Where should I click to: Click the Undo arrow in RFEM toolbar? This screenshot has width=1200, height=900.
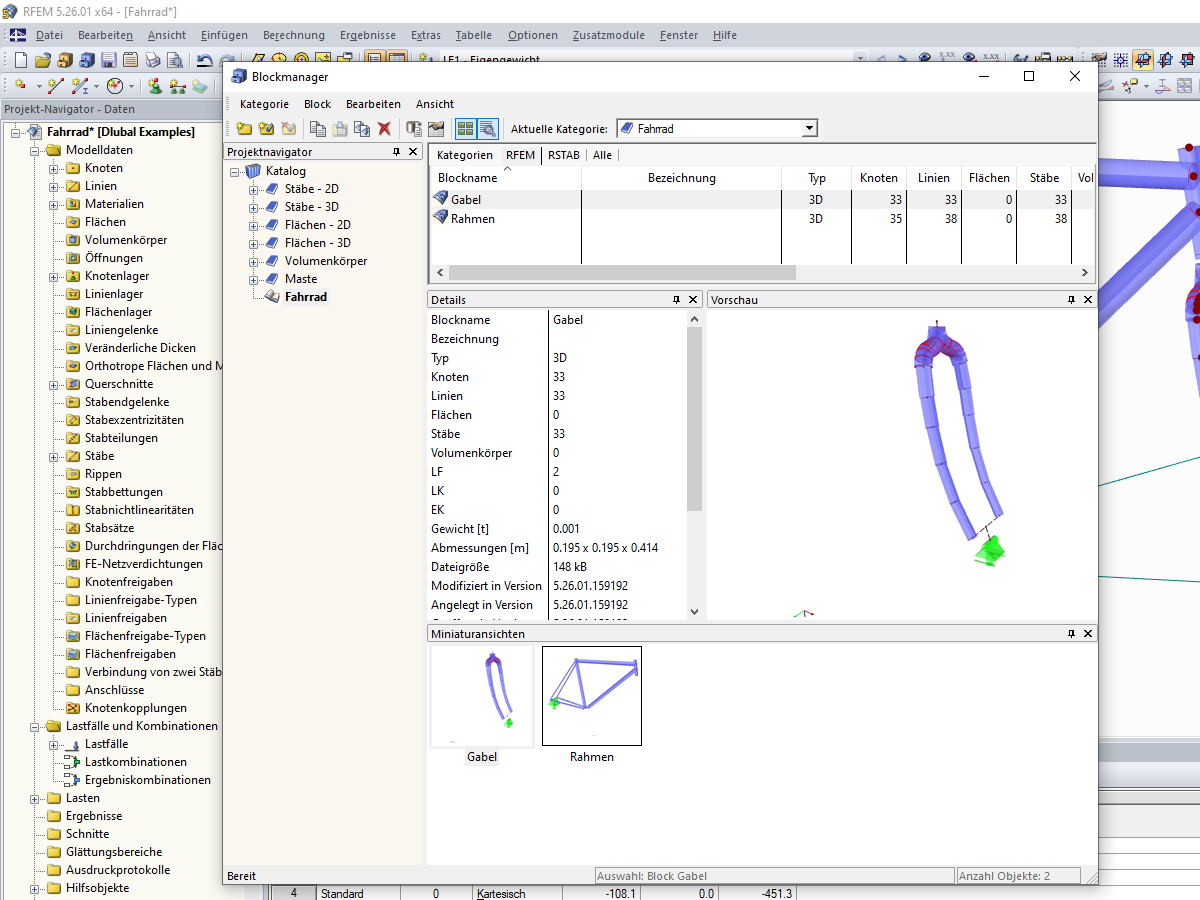pos(204,60)
